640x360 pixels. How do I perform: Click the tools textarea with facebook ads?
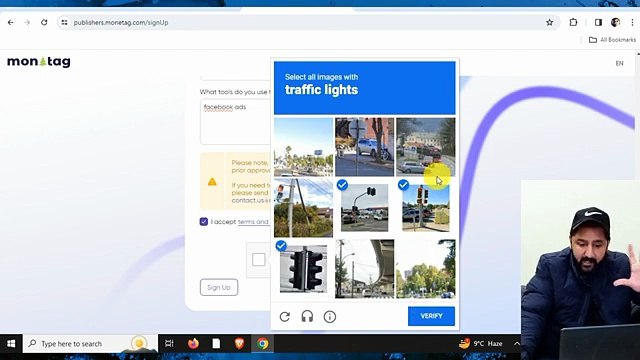236,121
